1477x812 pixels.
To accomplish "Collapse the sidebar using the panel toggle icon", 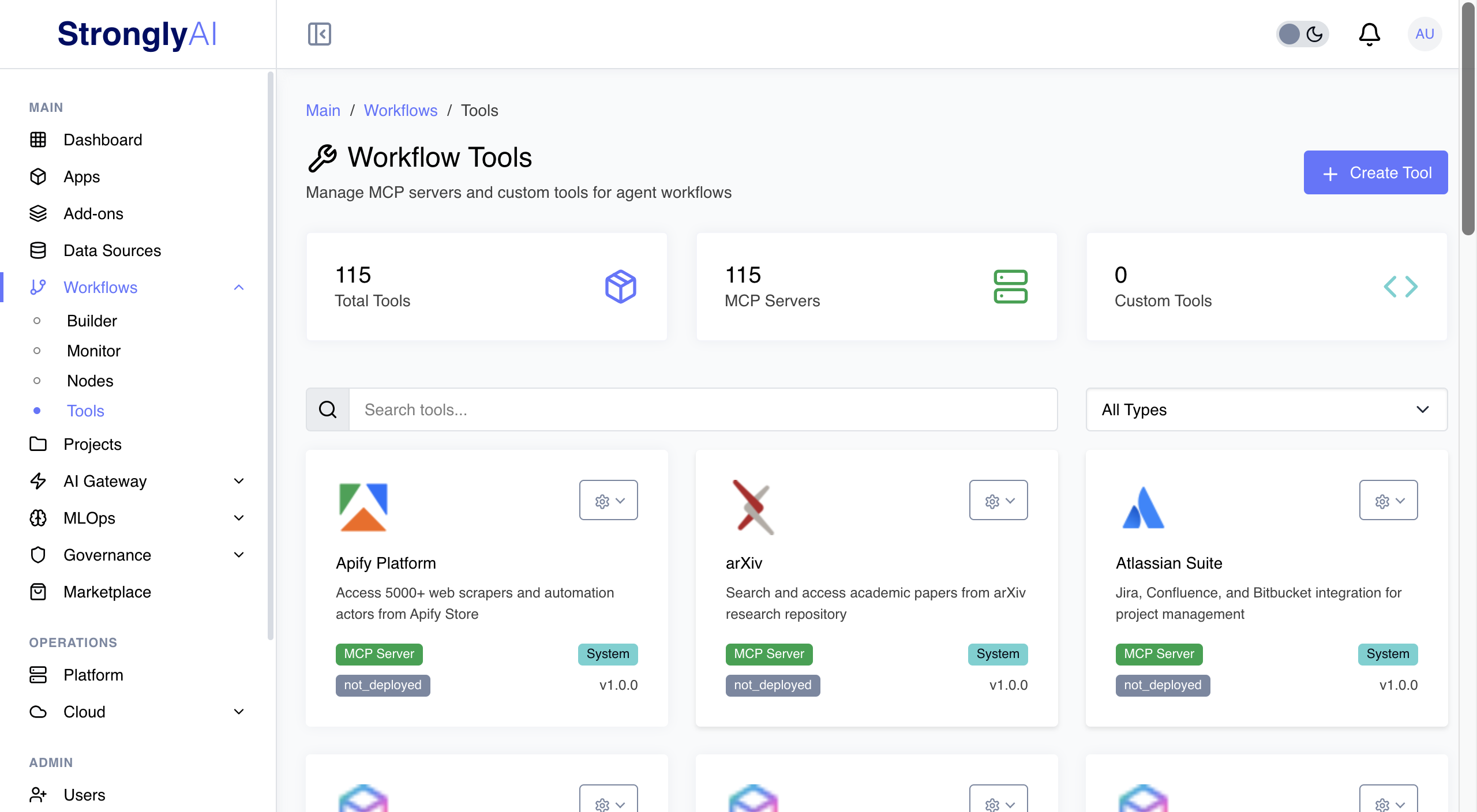I will pyautogui.click(x=319, y=34).
